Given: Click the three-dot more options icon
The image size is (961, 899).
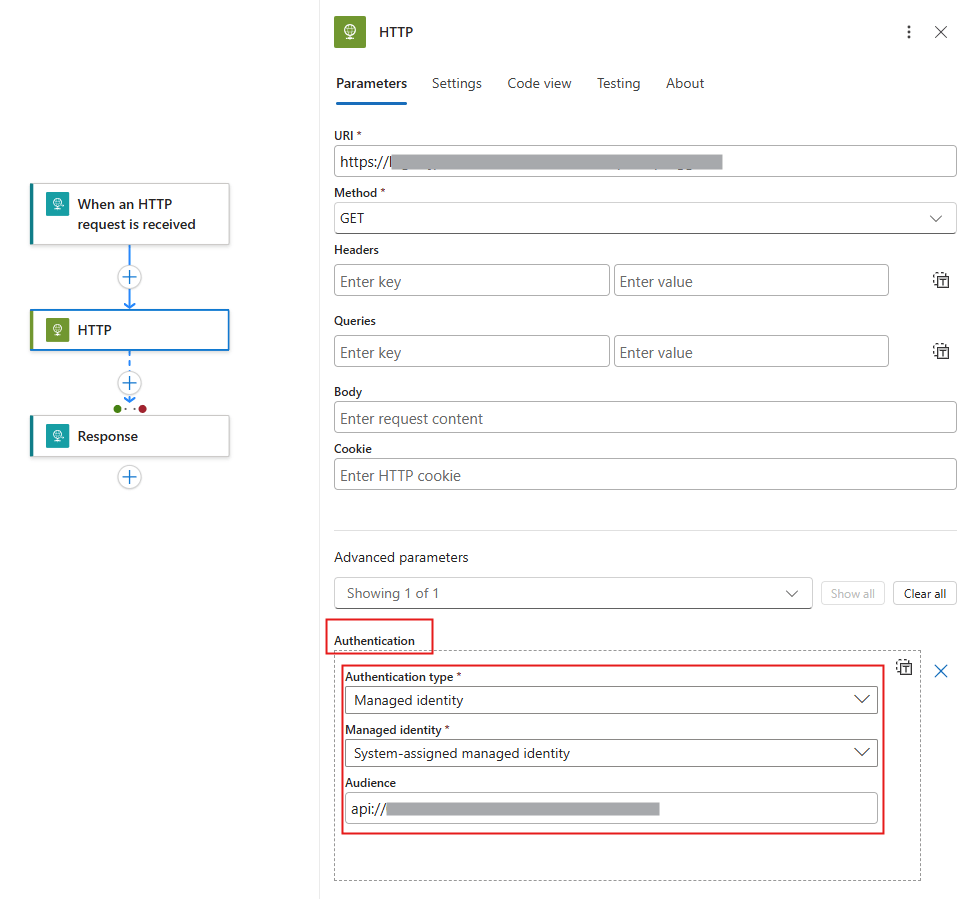Looking at the screenshot, I should [908, 32].
